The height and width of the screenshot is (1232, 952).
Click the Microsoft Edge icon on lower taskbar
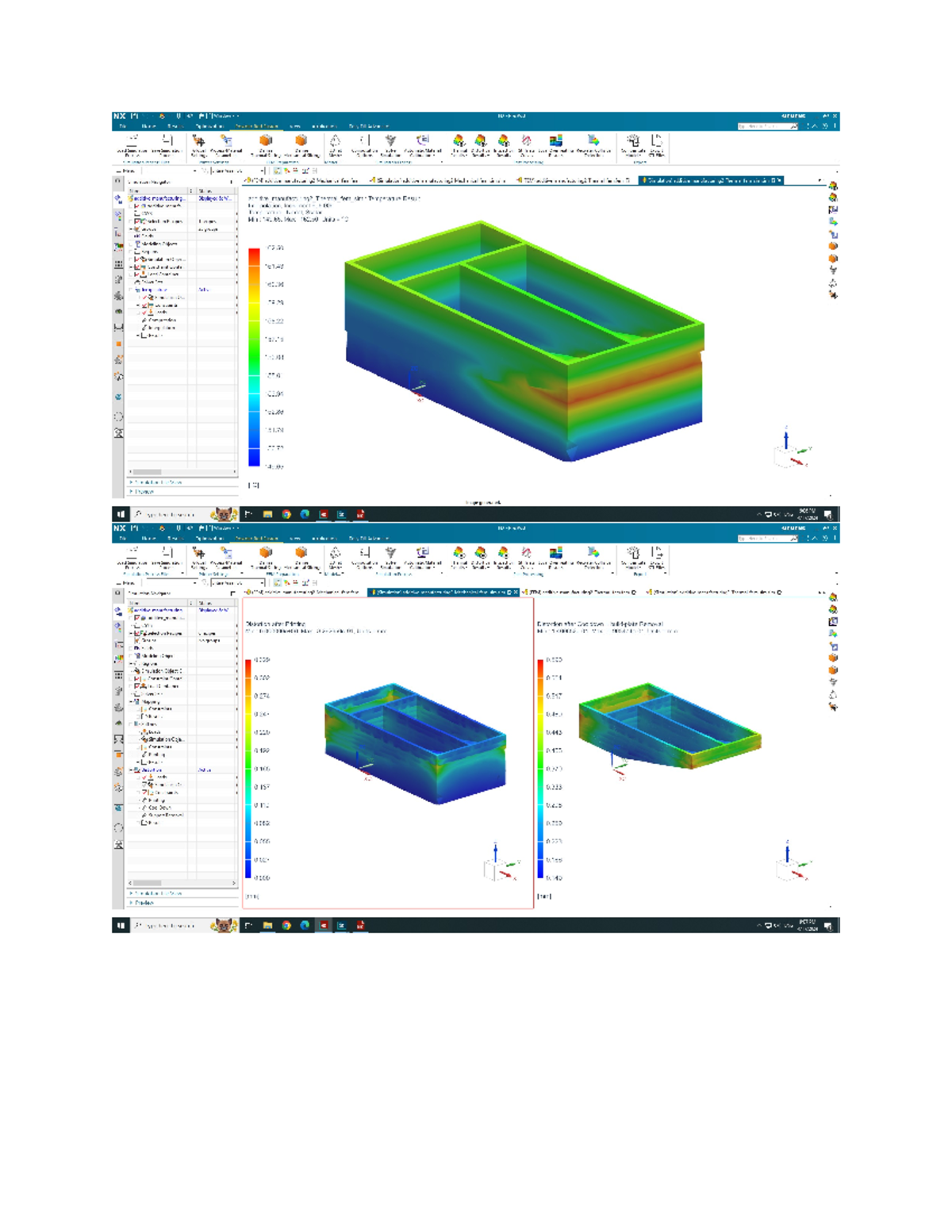[305, 925]
